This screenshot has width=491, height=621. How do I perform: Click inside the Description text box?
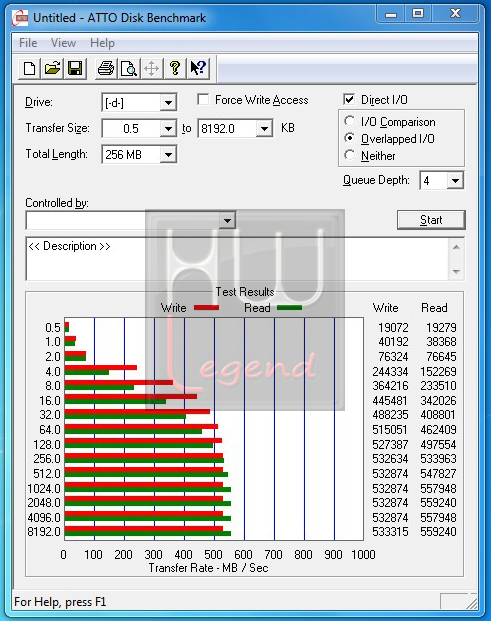coord(238,259)
